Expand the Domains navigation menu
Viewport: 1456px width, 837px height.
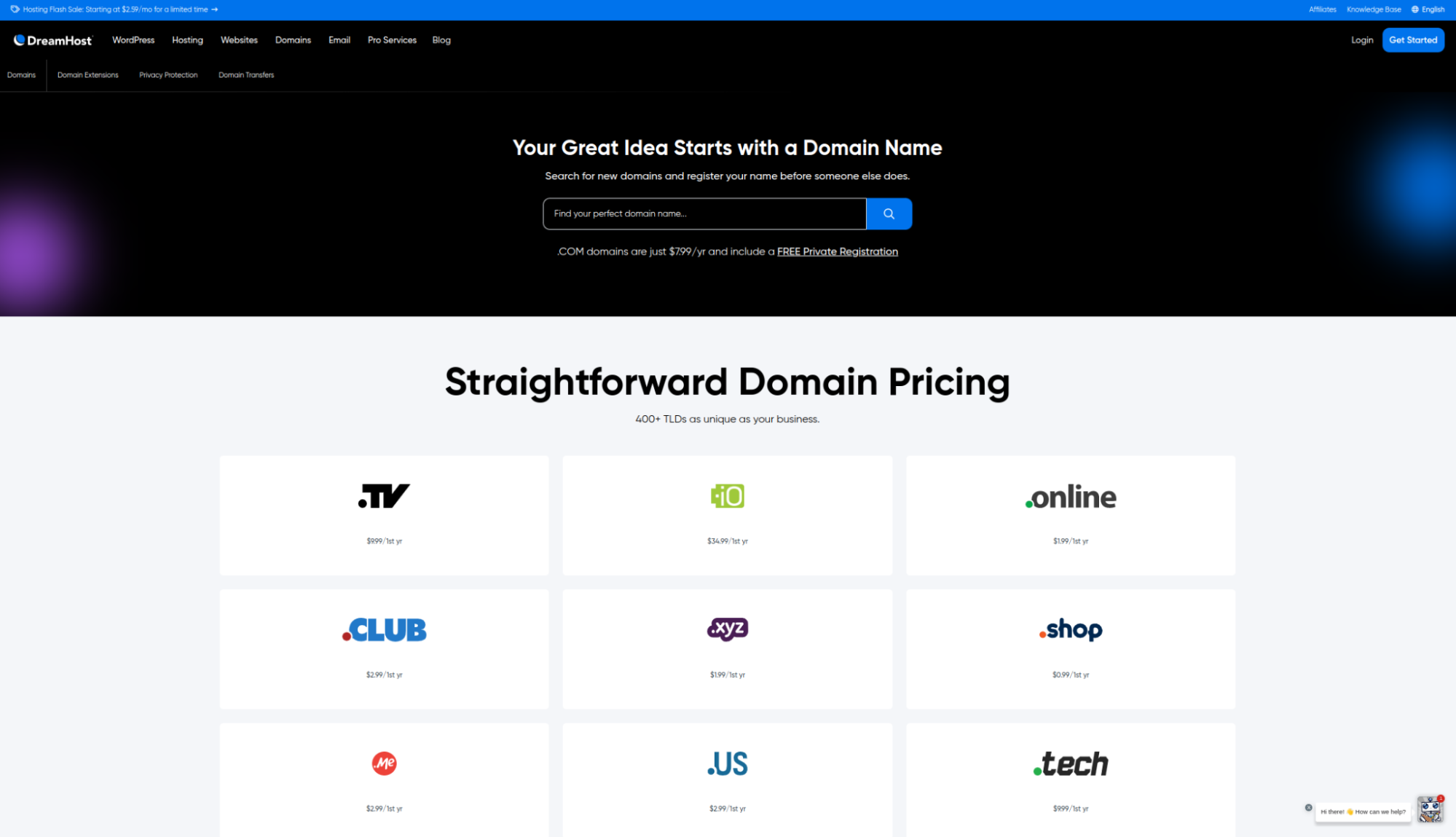[x=292, y=40]
